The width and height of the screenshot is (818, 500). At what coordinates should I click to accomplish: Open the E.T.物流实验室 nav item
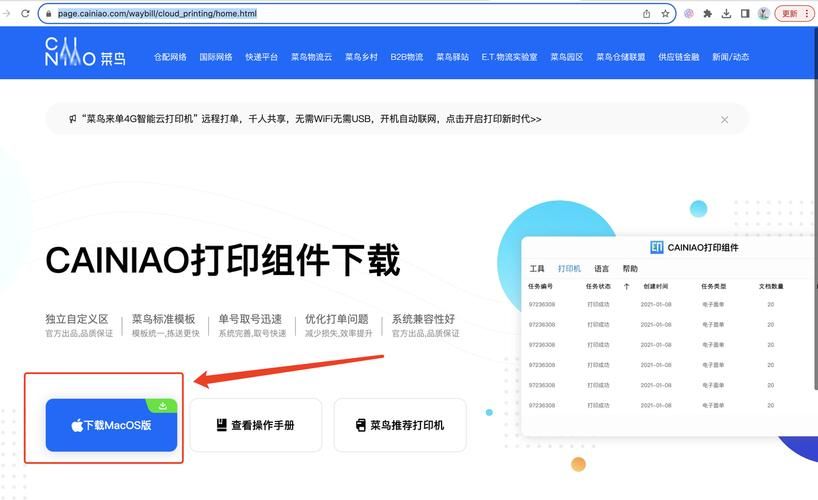[x=509, y=57]
